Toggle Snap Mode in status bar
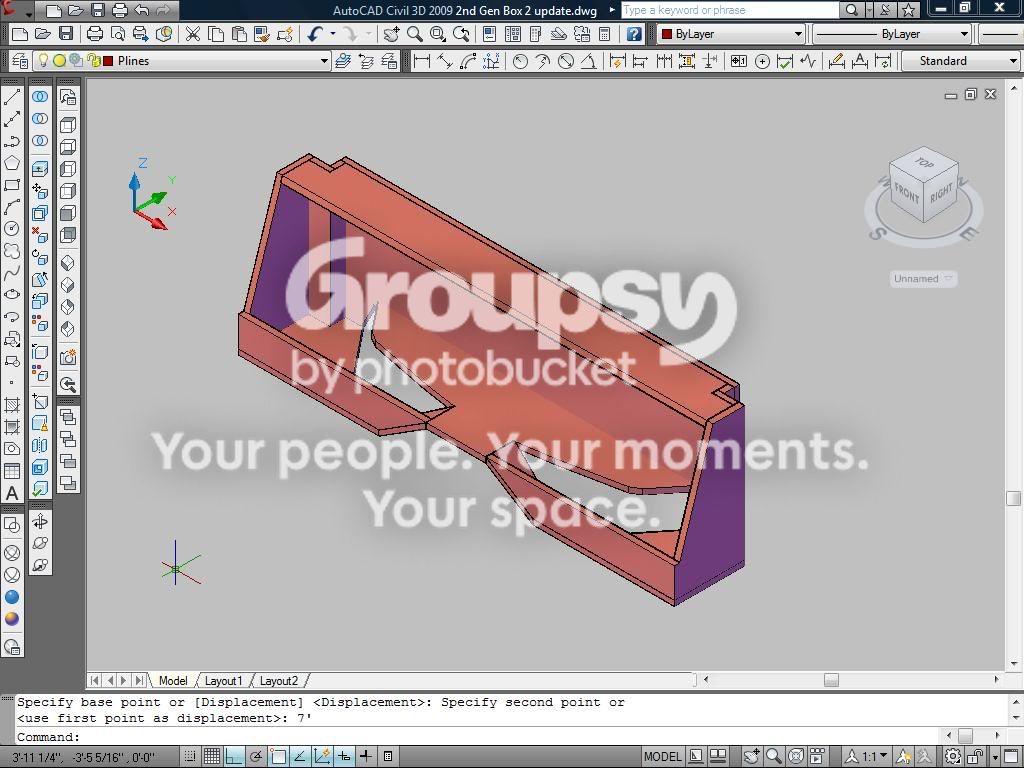The width and height of the screenshot is (1024, 768). (x=189, y=757)
